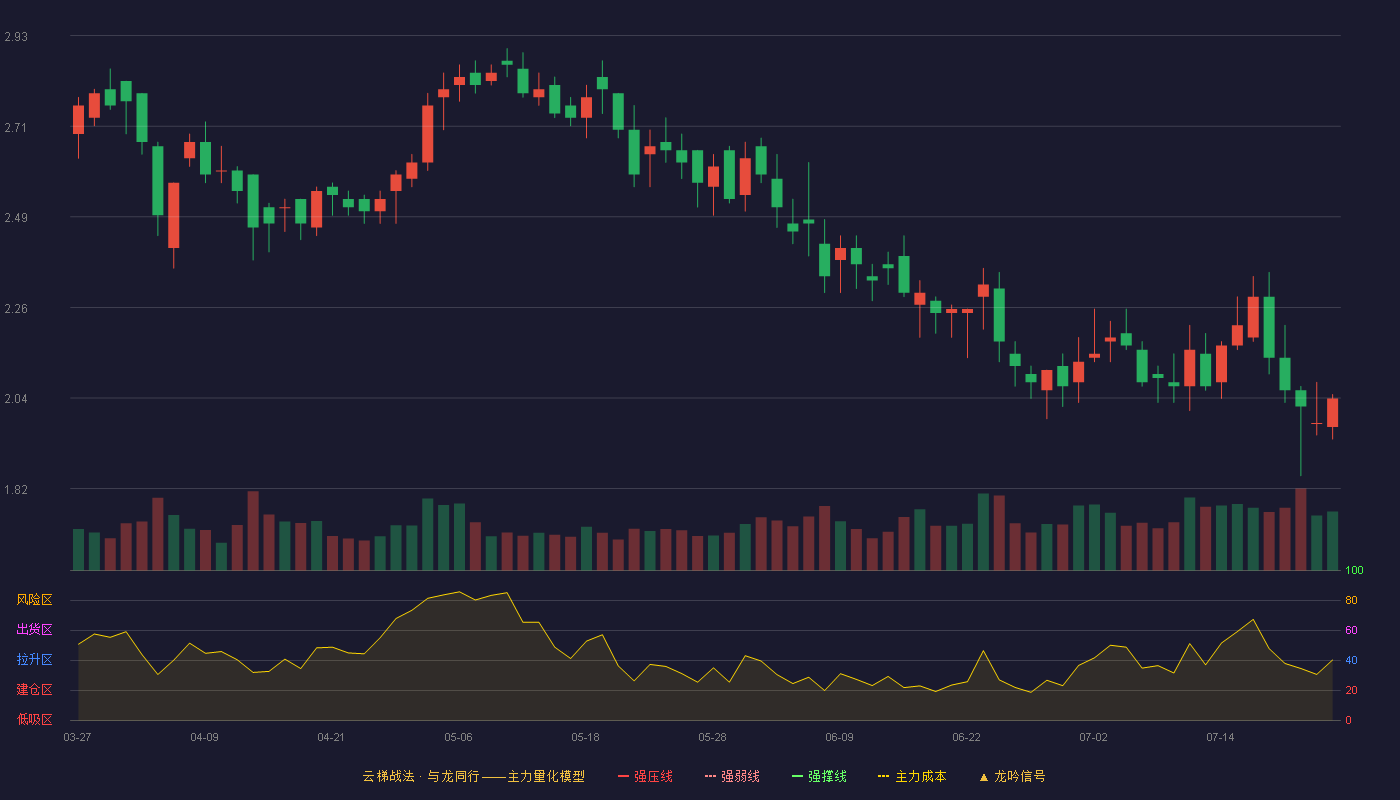The image size is (1400, 800).
Task: Click the 1.82 price axis label
Action: tap(16, 490)
